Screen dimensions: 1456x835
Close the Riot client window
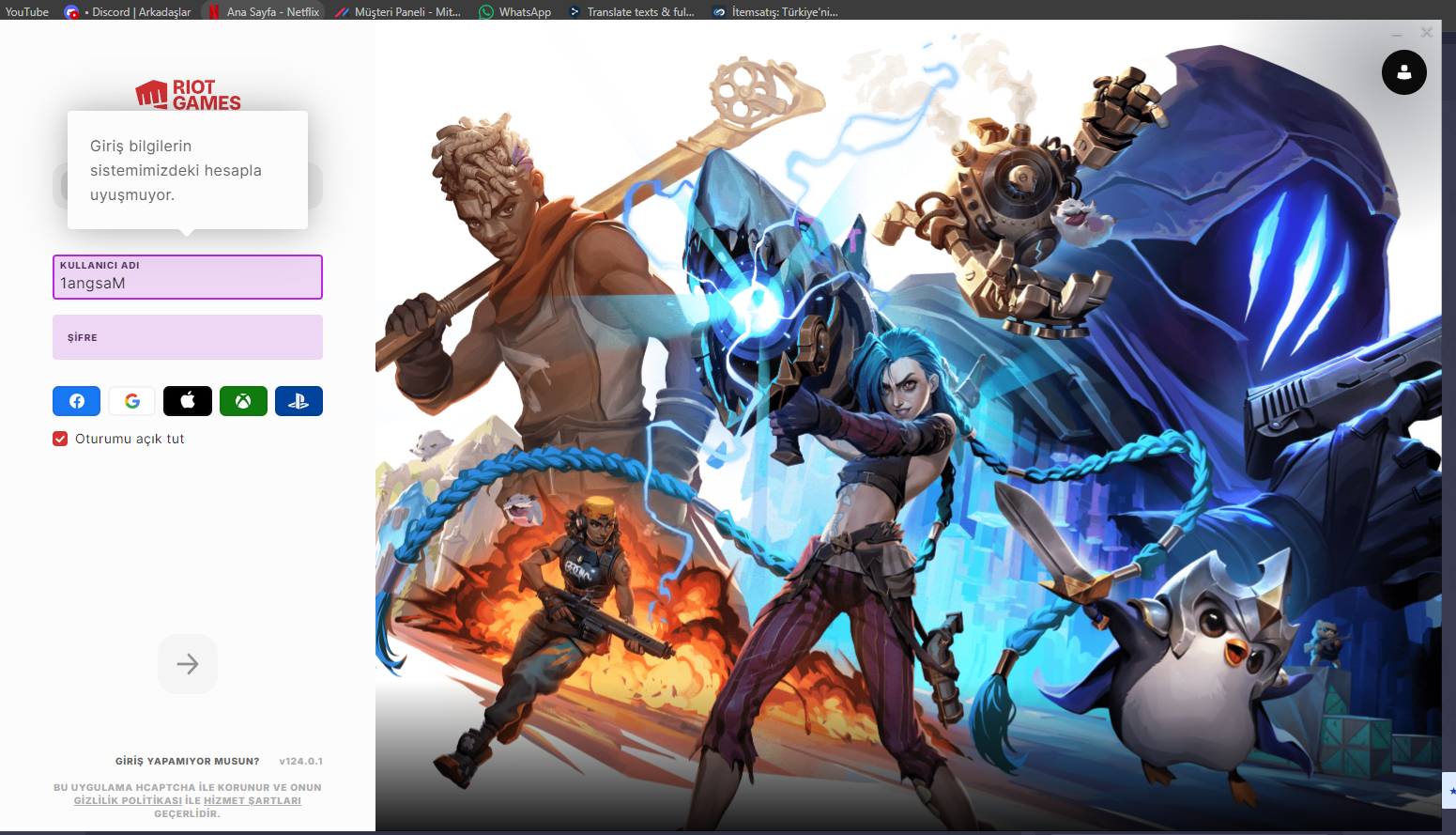click(1427, 33)
